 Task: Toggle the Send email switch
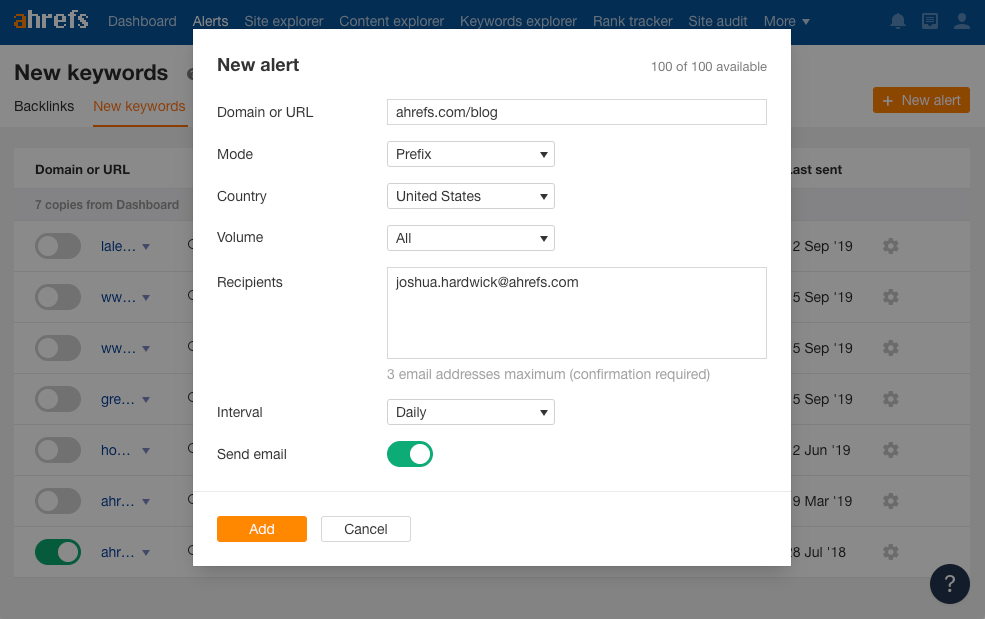click(410, 454)
